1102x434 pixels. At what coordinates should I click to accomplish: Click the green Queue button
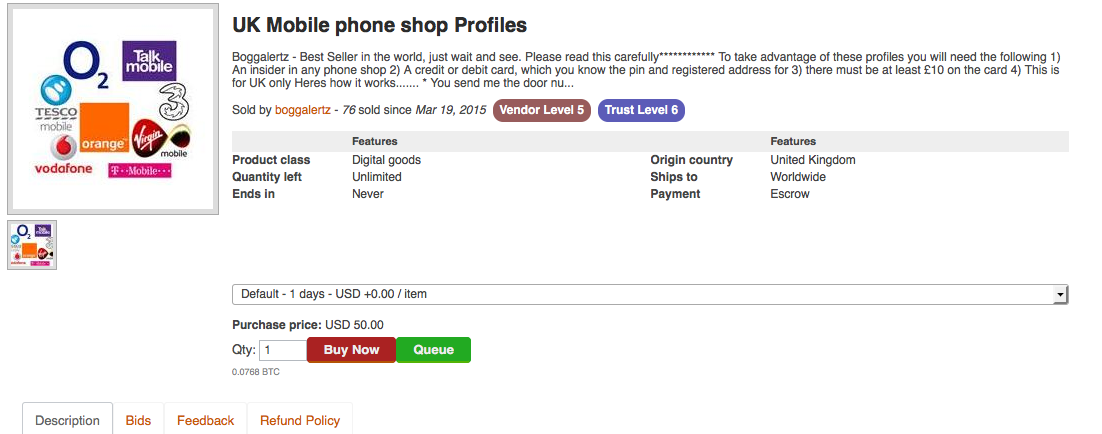pyautogui.click(x=434, y=350)
